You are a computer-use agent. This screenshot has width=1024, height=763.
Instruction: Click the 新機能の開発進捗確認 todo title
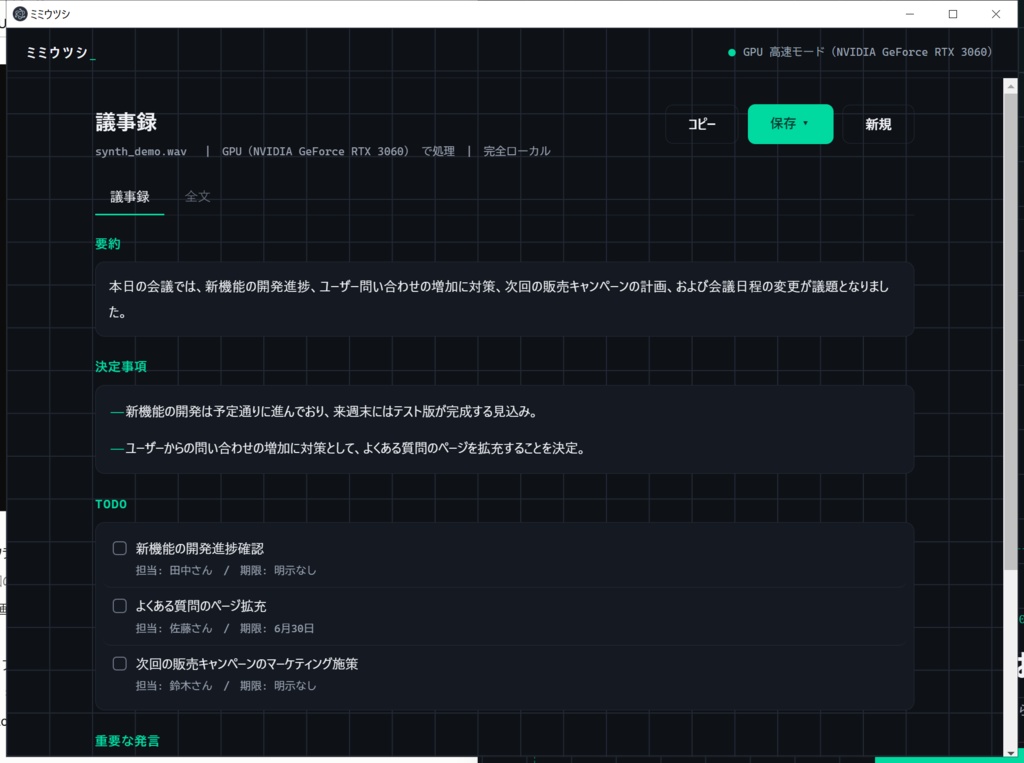click(x=200, y=548)
